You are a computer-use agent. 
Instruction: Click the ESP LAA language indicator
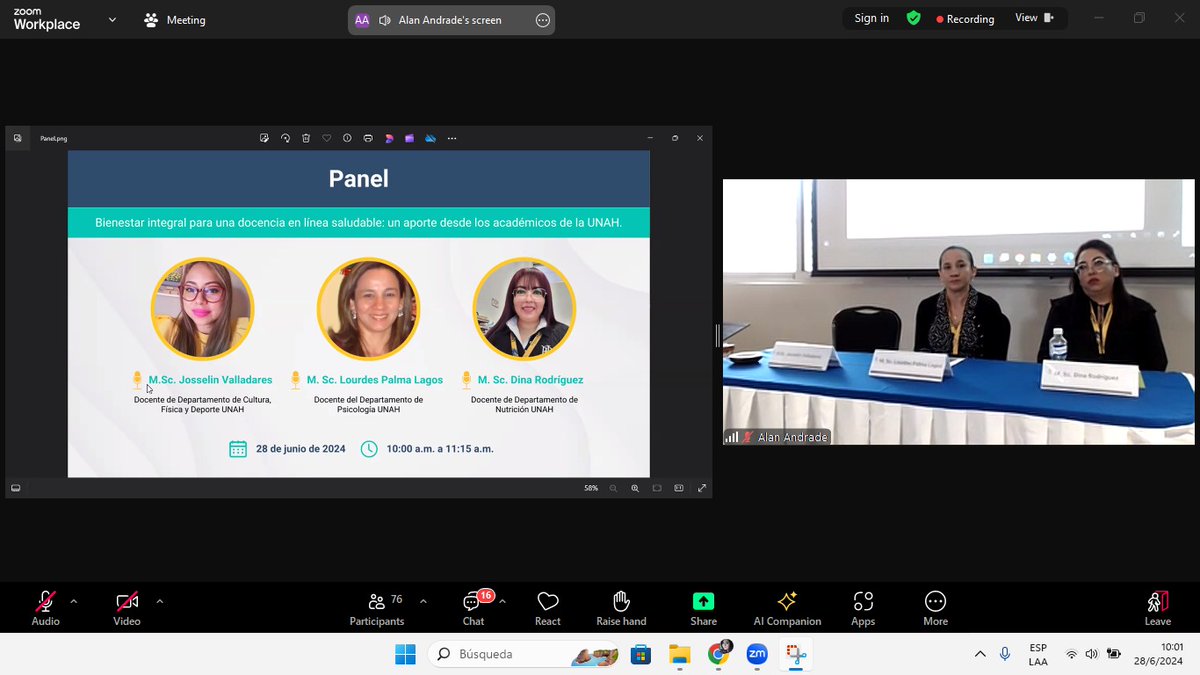pyautogui.click(x=1038, y=654)
